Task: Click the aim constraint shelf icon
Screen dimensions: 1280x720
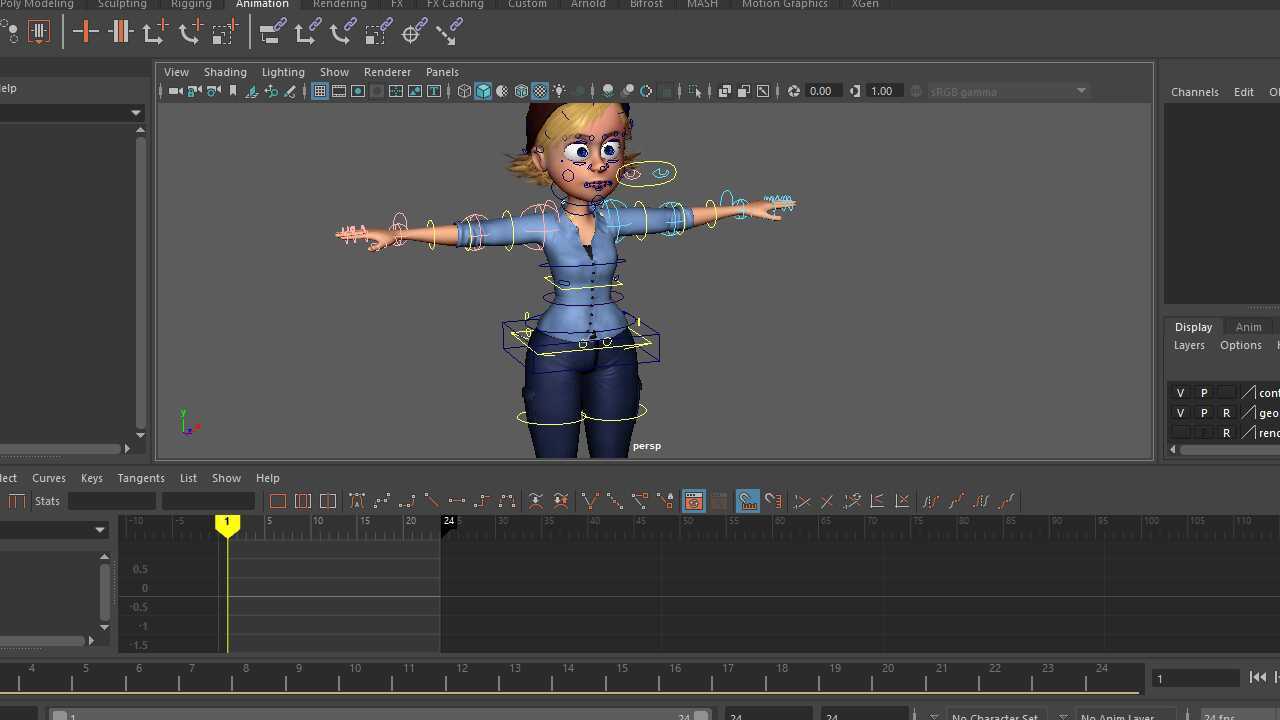Action: pyautogui.click(x=414, y=33)
